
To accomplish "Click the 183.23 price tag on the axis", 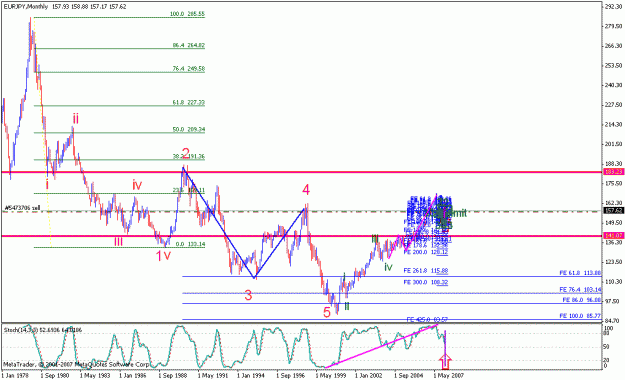I will [x=614, y=172].
